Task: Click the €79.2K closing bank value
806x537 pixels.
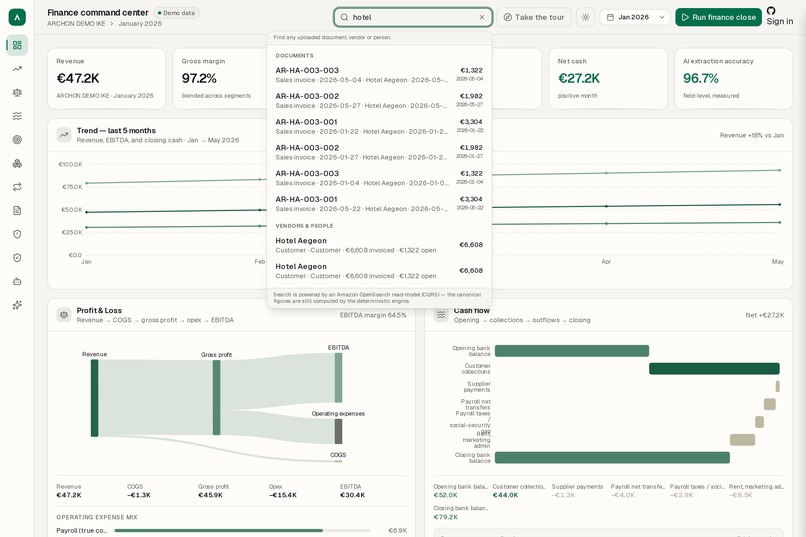Action: pos(445,517)
